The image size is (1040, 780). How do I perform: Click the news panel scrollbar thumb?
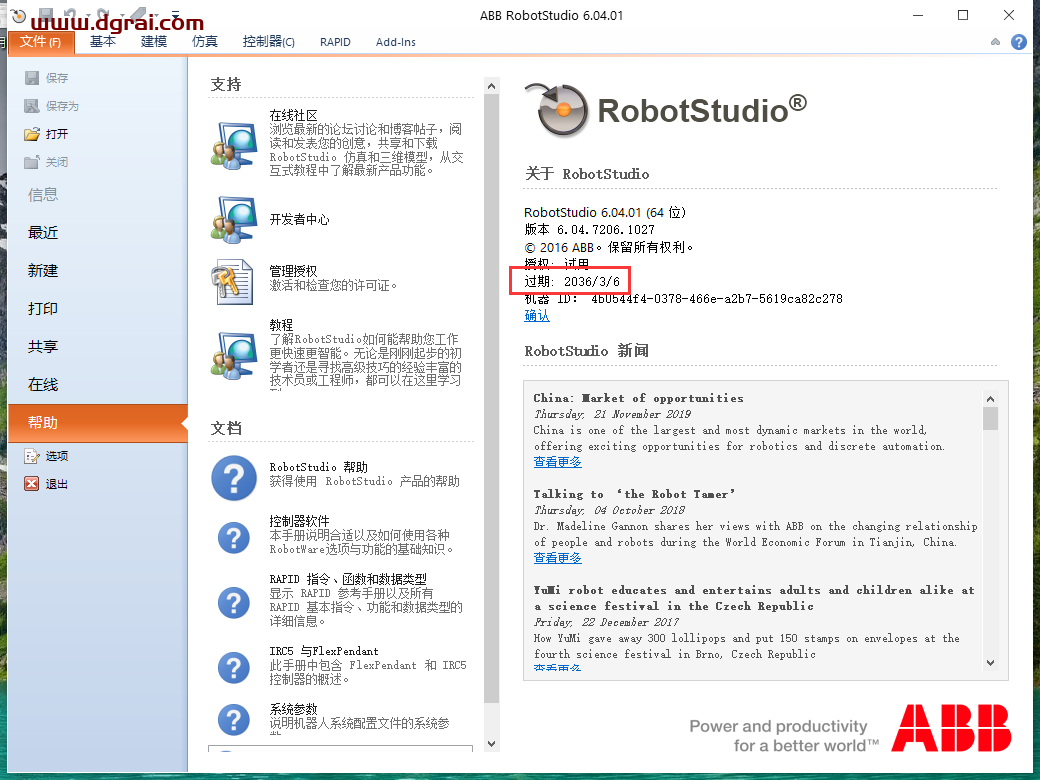point(990,419)
